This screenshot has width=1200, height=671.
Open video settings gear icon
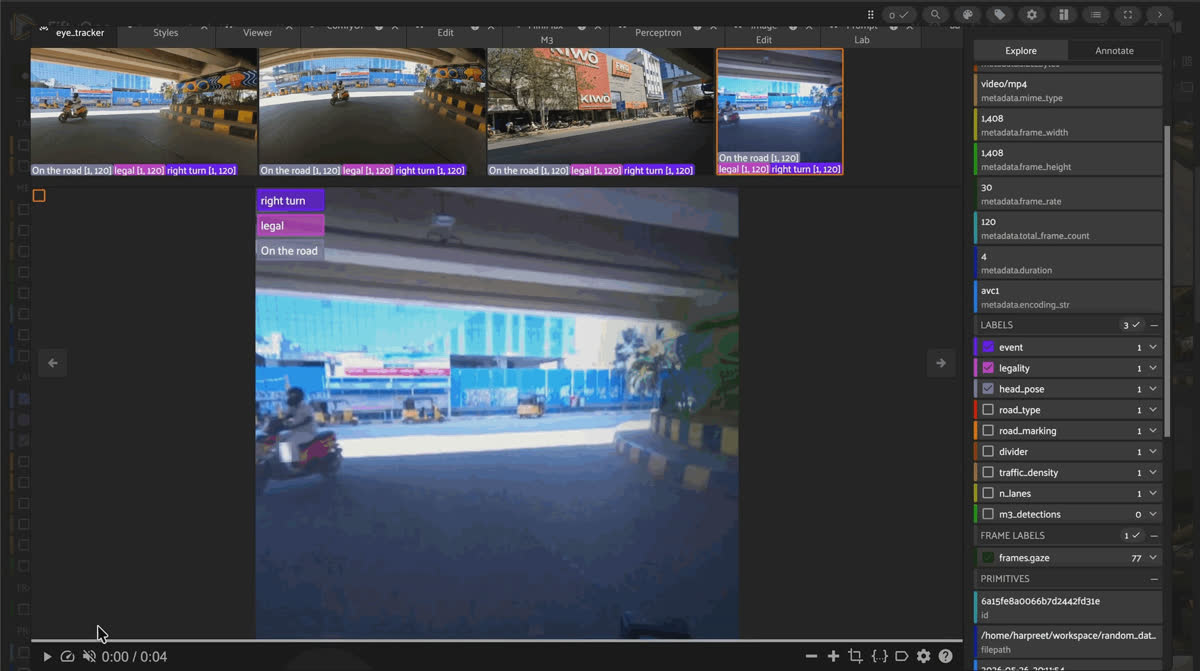pos(923,656)
